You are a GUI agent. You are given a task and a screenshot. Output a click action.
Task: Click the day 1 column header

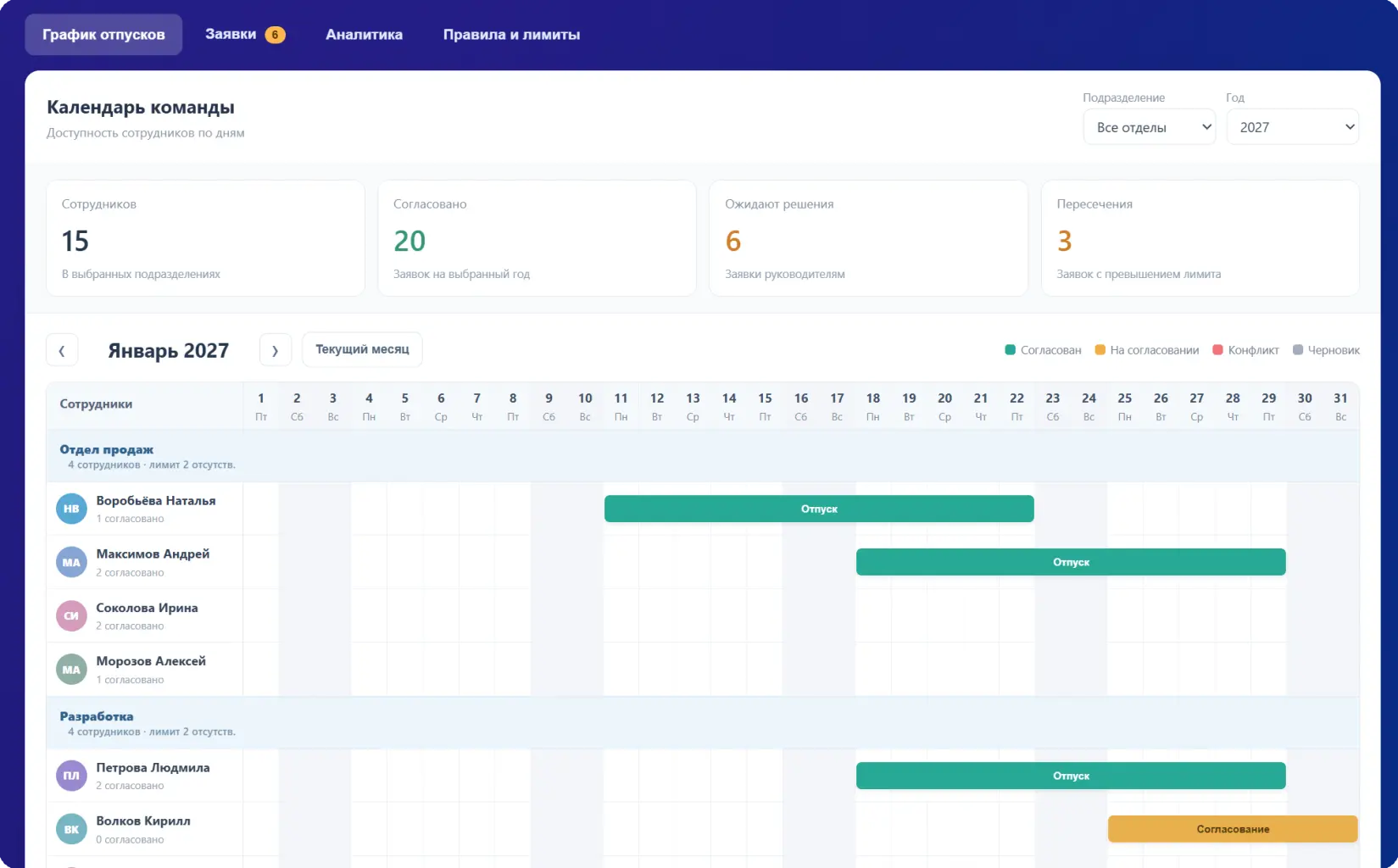(x=261, y=406)
